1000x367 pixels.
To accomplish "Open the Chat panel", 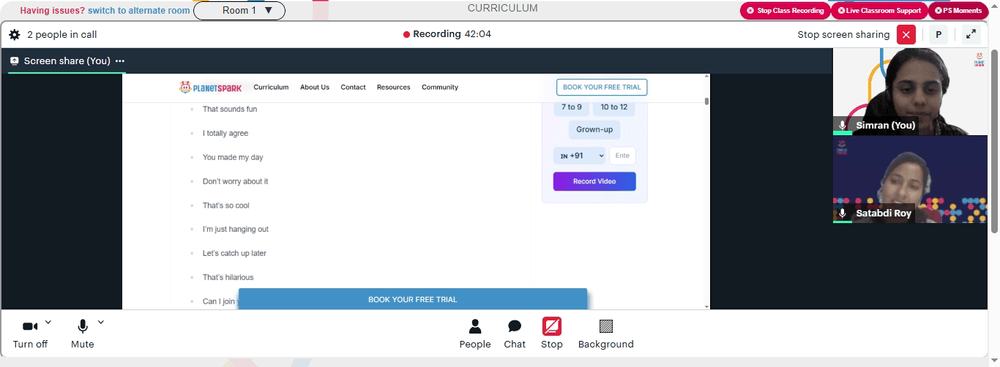I will pyautogui.click(x=515, y=334).
